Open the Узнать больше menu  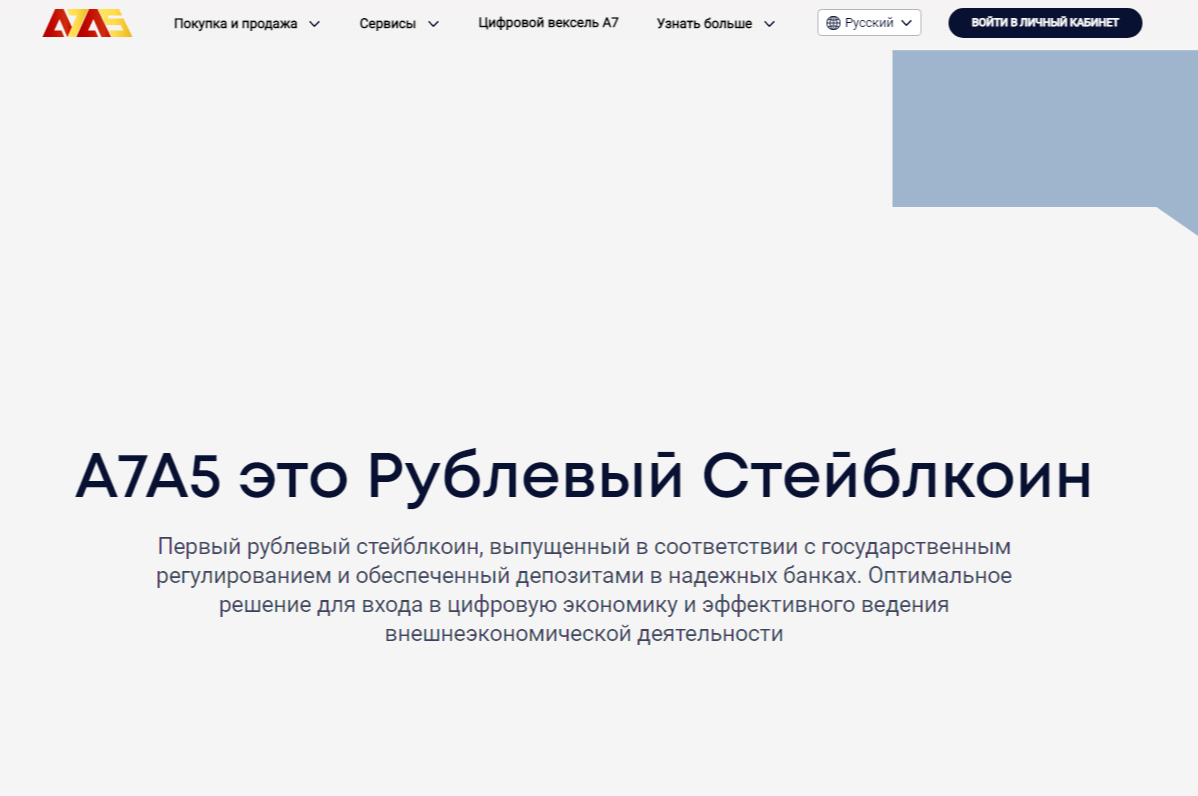(704, 23)
